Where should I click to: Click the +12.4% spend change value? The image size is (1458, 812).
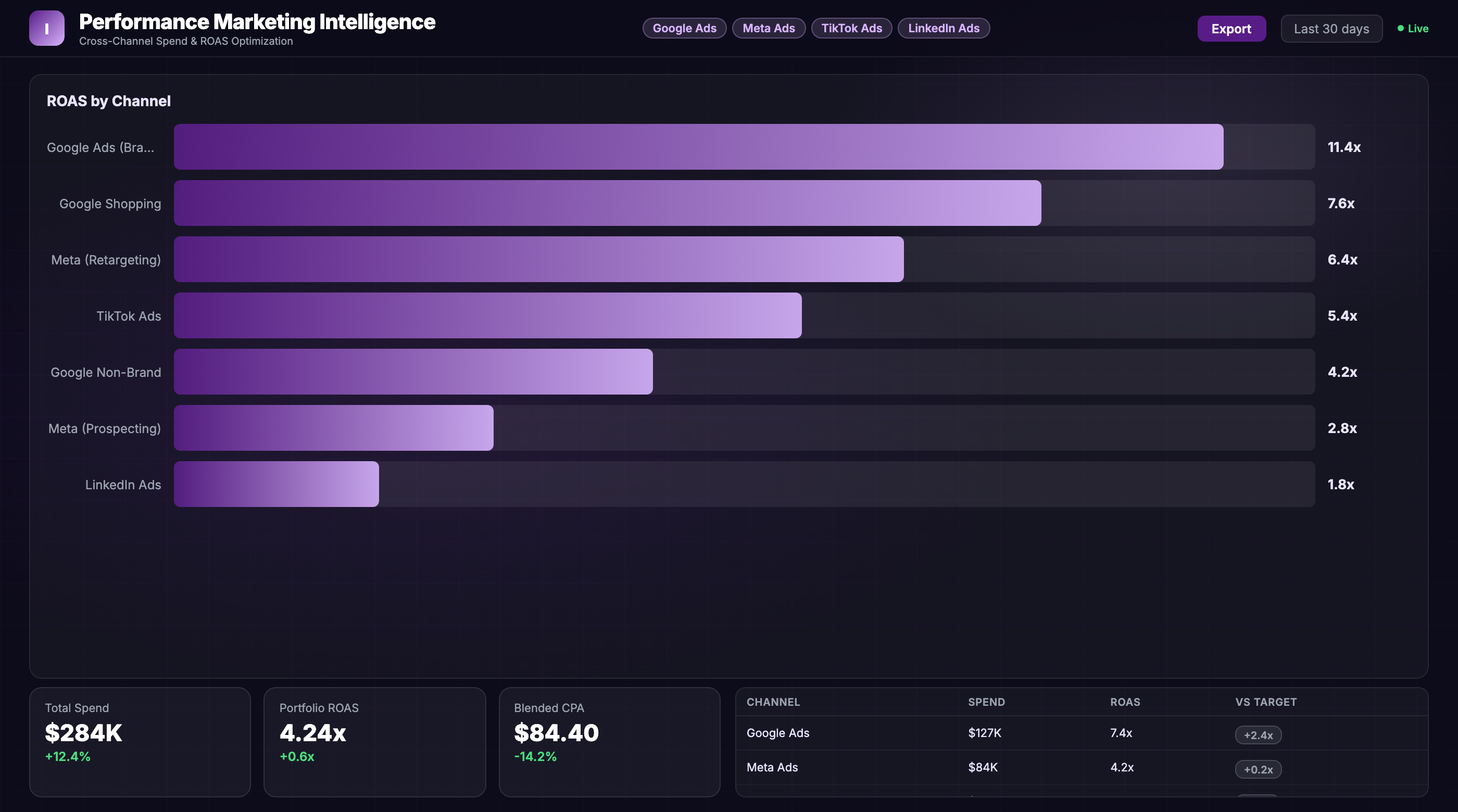click(68, 756)
